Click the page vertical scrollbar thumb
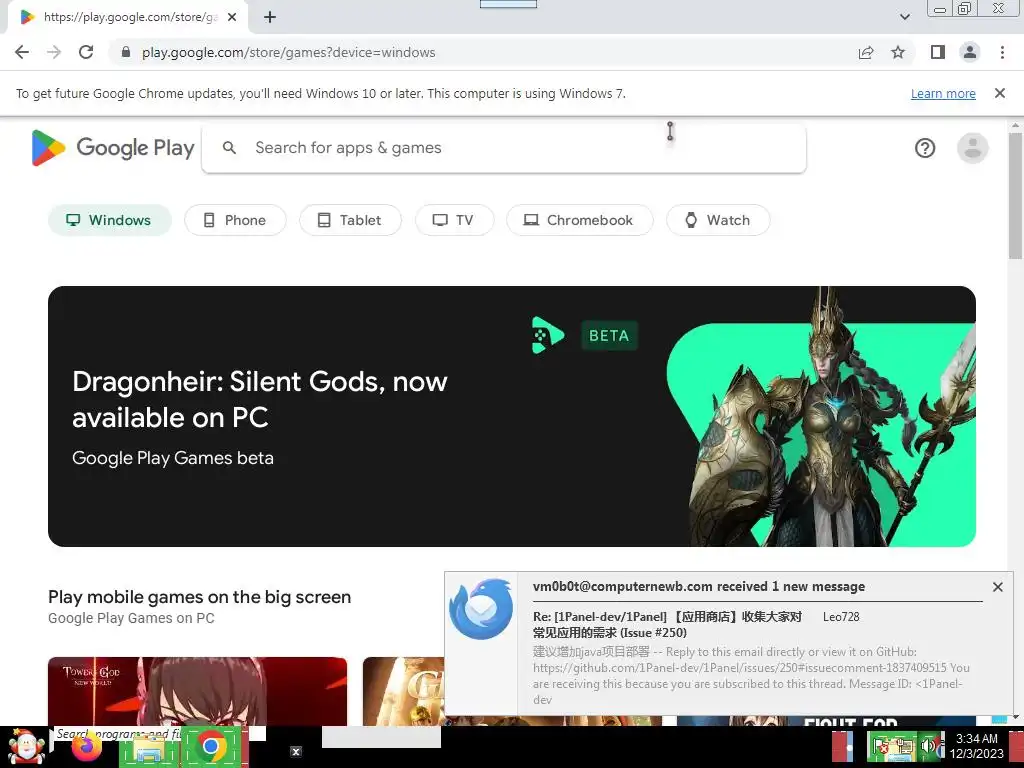This screenshot has width=1024, height=768. pos(1015,196)
